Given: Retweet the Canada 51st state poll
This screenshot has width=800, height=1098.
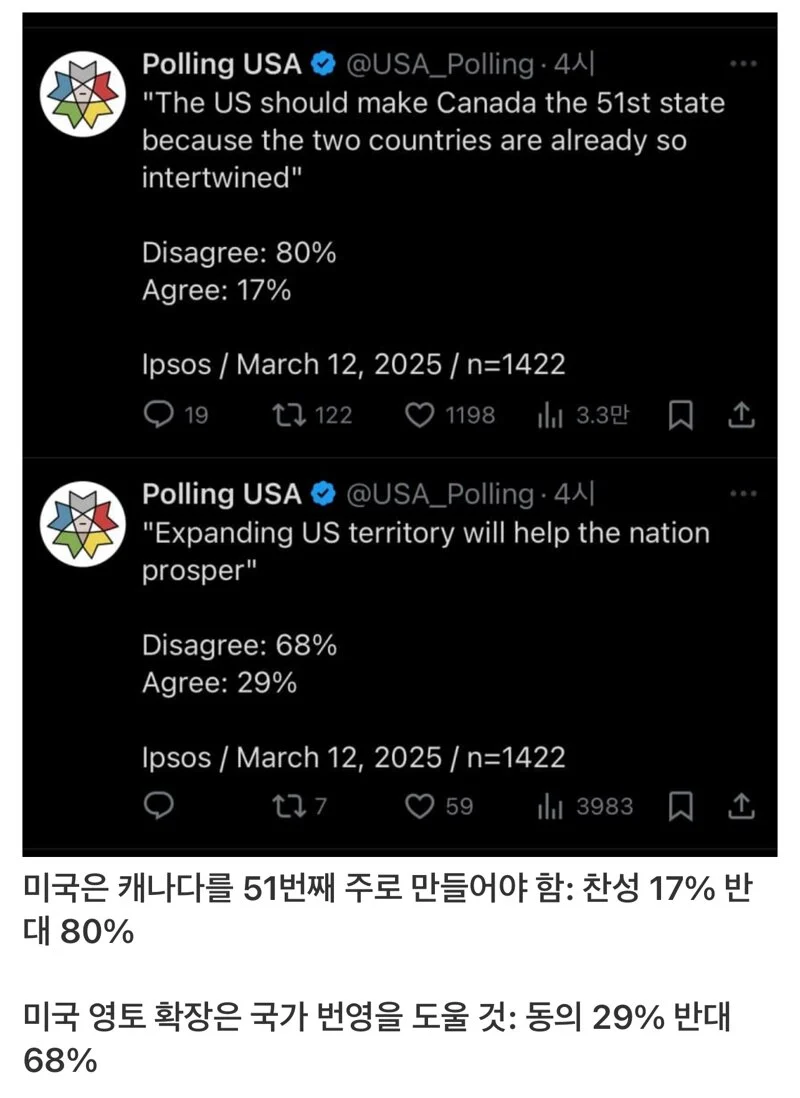Looking at the screenshot, I should click(289, 415).
